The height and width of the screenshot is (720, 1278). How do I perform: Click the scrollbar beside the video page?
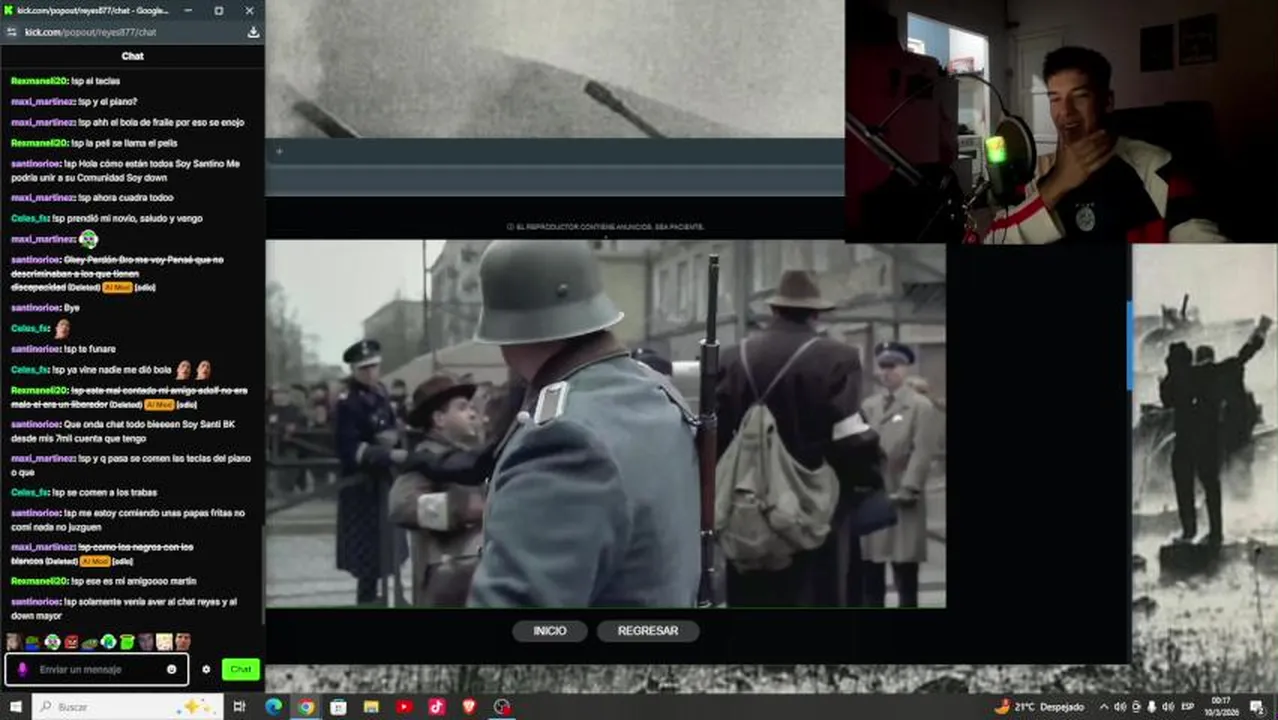click(1129, 345)
